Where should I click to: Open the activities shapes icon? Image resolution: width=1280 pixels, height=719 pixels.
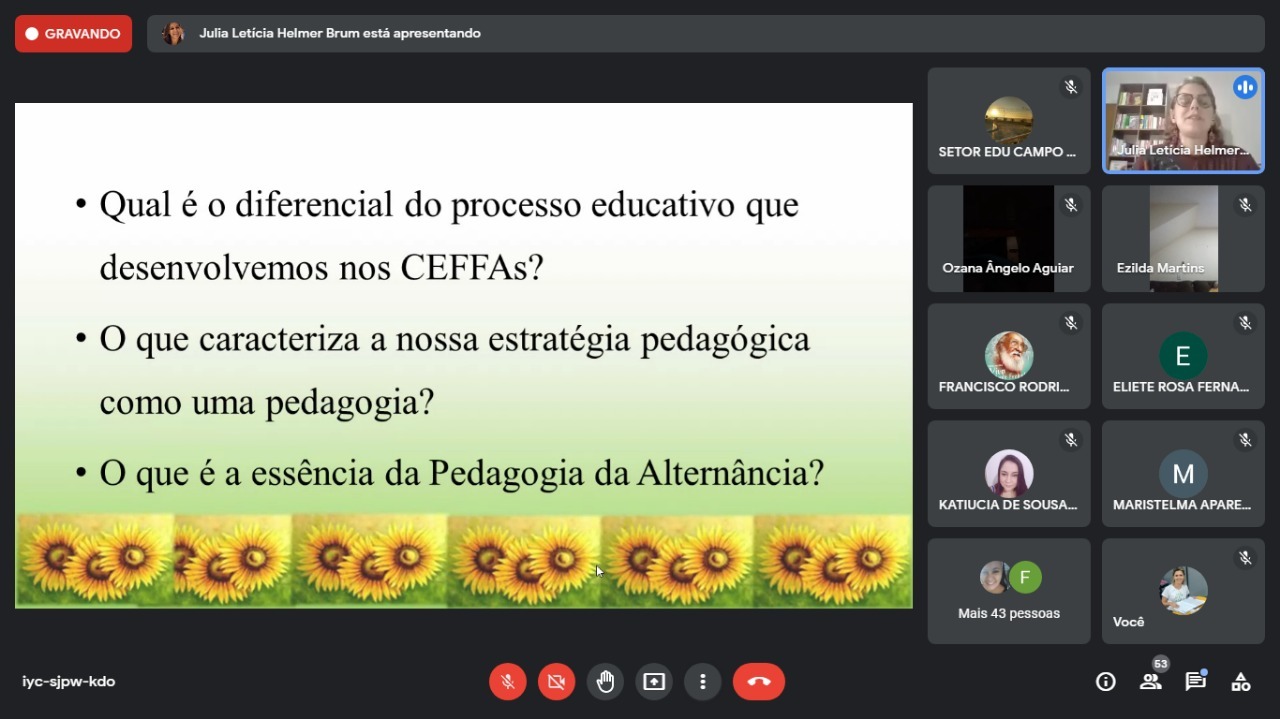pyautogui.click(x=1241, y=682)
